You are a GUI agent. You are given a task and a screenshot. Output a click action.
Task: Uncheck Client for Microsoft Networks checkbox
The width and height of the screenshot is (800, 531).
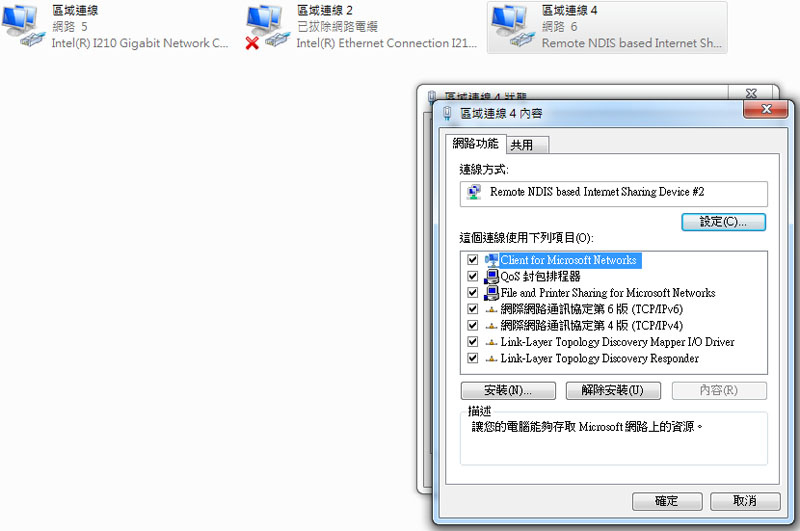472,260
